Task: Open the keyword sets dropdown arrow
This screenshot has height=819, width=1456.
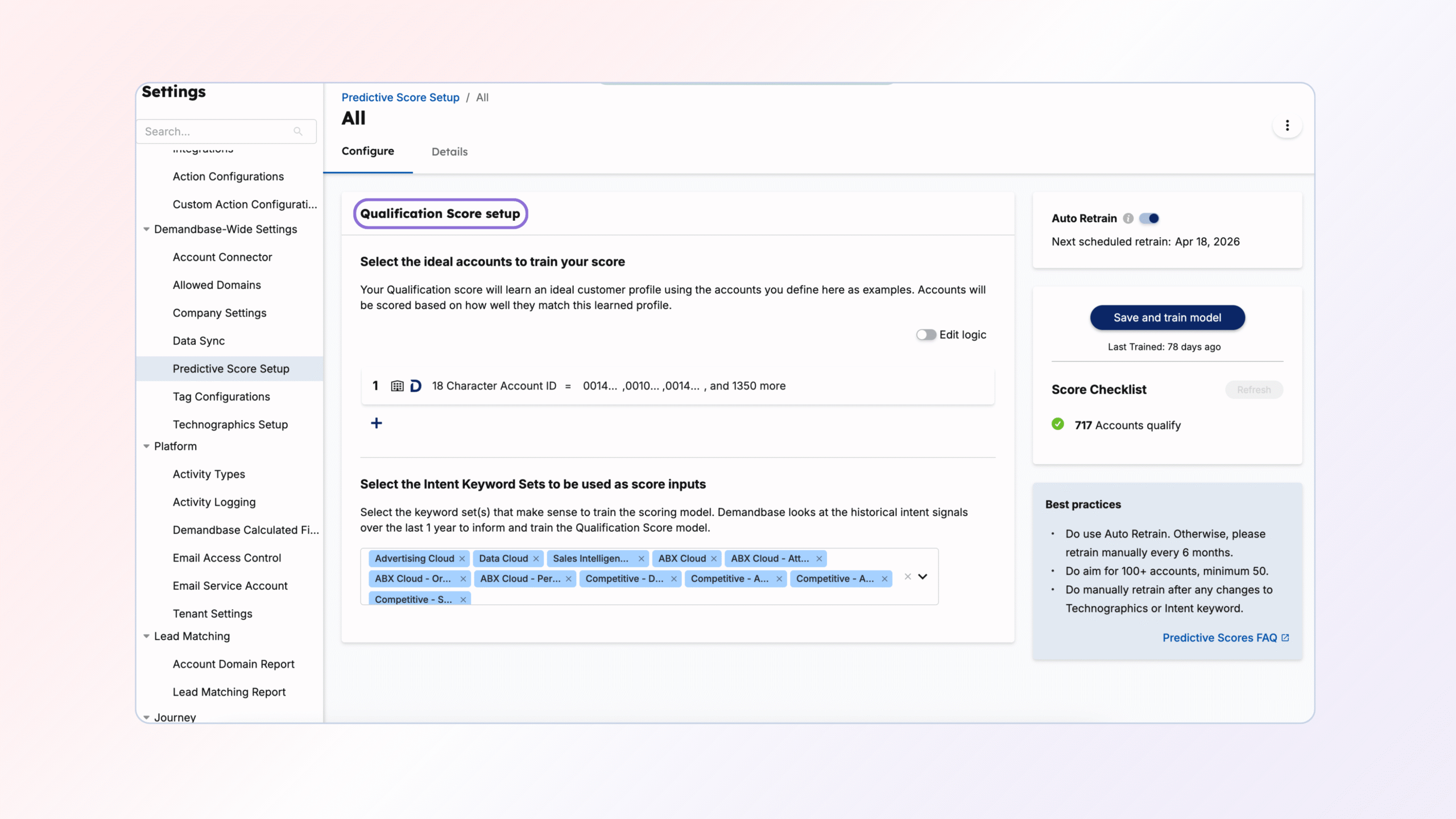Action: coord(923,577)
